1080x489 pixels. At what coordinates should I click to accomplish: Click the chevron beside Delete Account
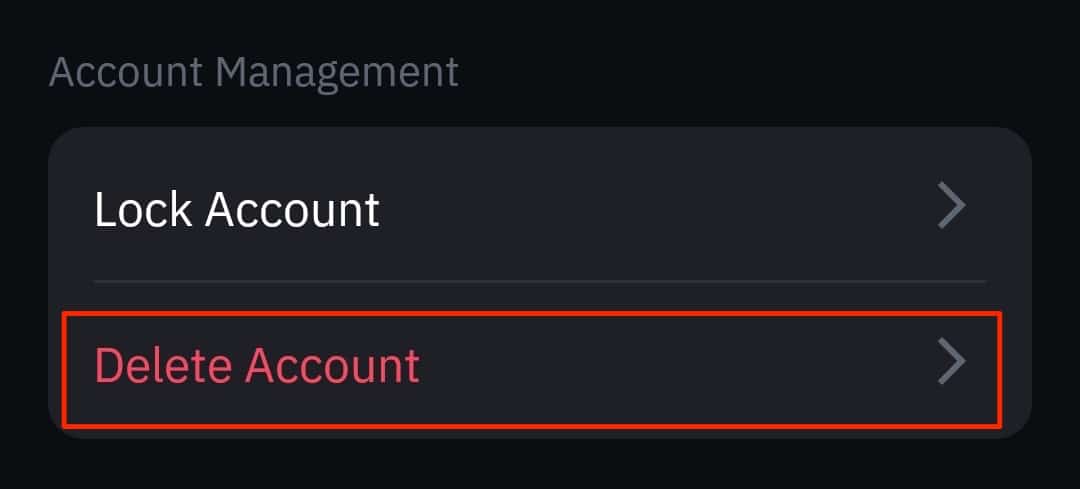[x=951, y=365]
